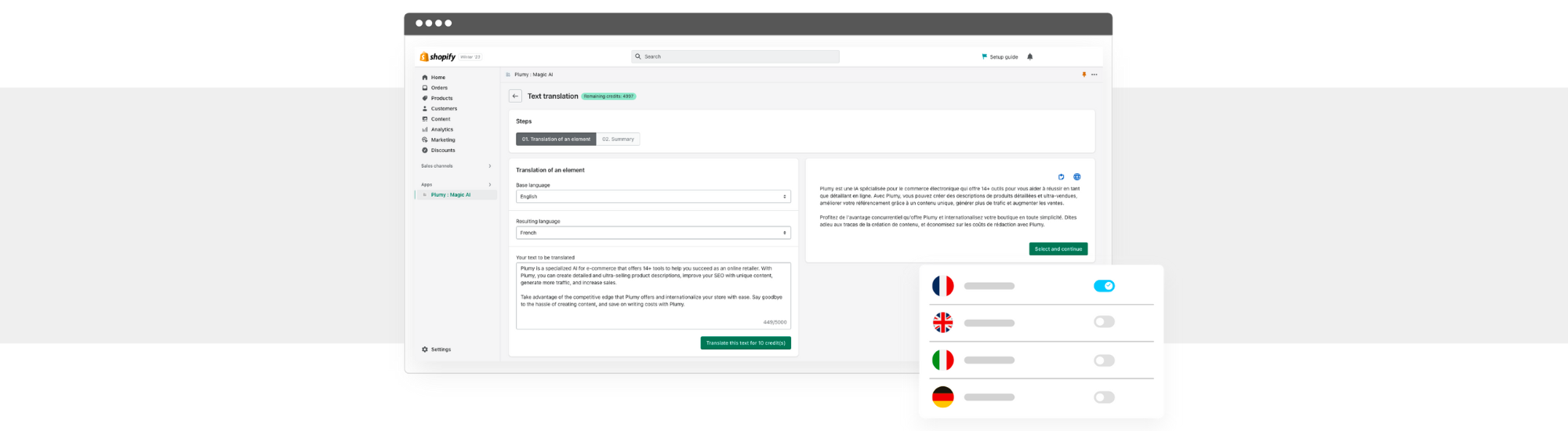Copy translated text with clipboard icon
This screenshot has width=1568, height=431.
click(1062, 177)
